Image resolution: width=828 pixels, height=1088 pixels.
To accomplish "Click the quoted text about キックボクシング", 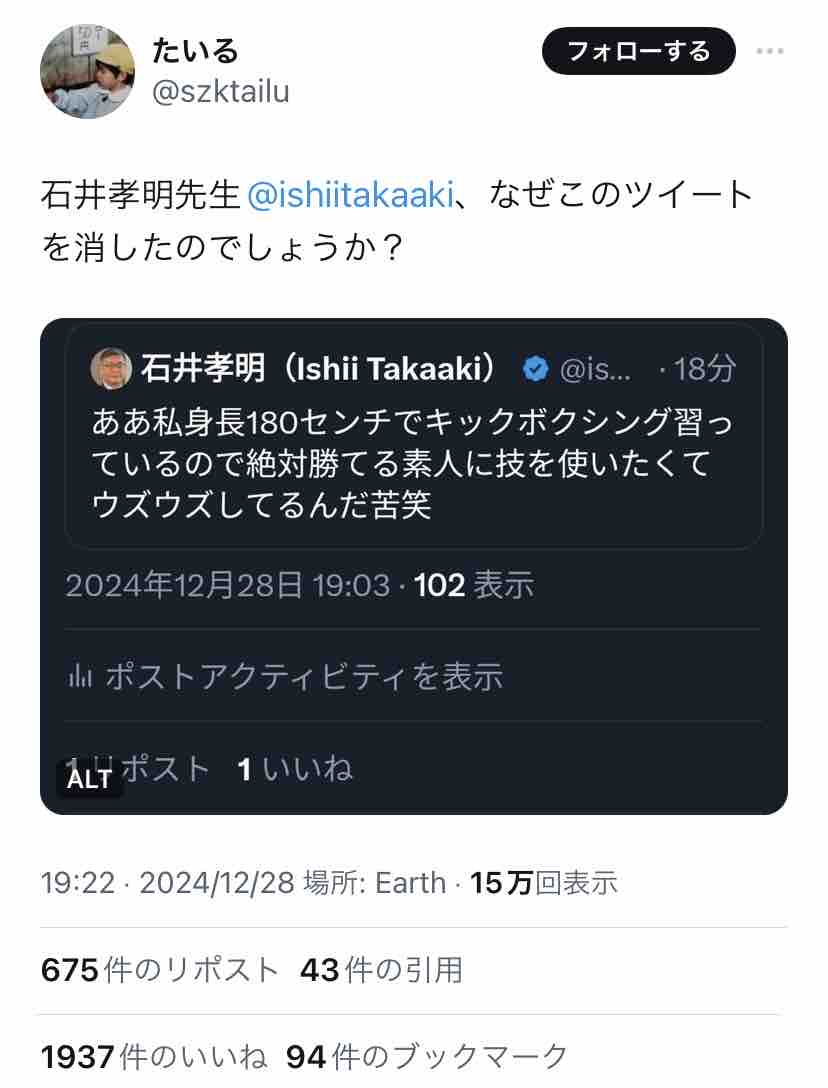I will pos(412,463).
